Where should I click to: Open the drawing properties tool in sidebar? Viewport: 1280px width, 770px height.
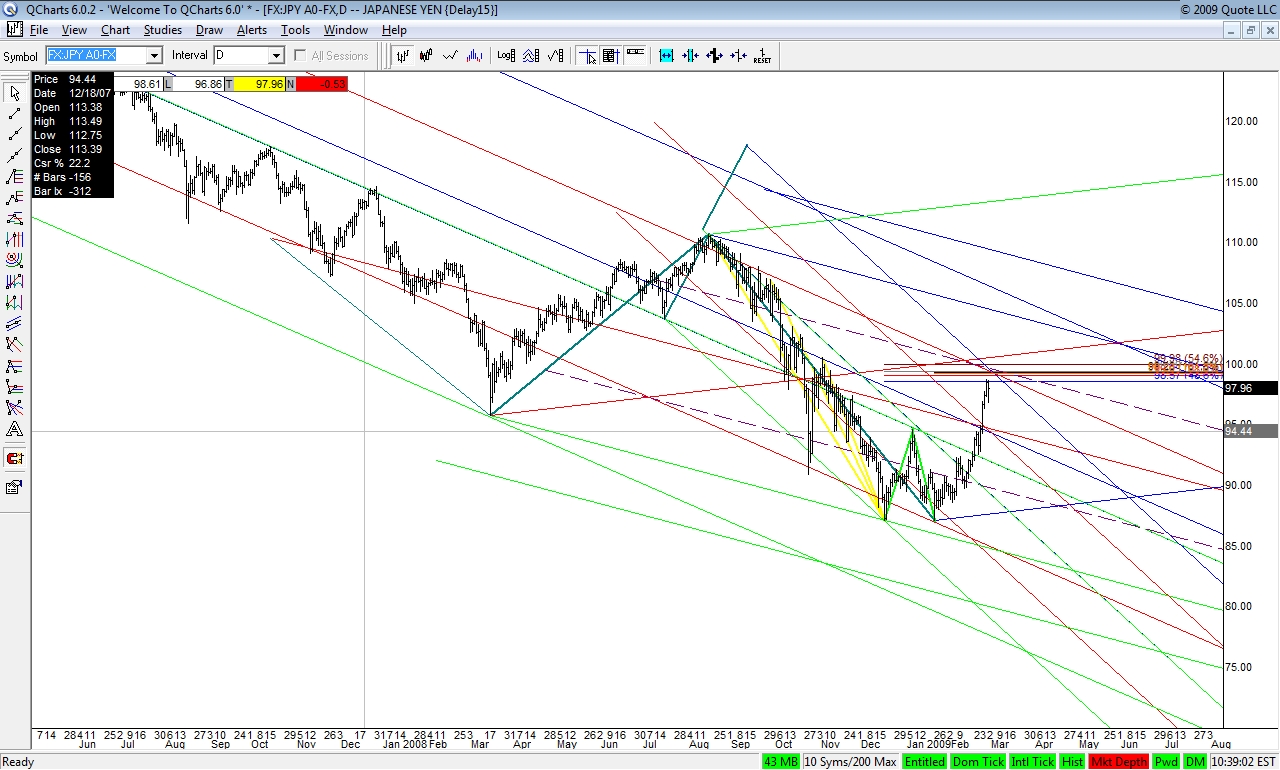pyautogui.click(x=14, y=487)
